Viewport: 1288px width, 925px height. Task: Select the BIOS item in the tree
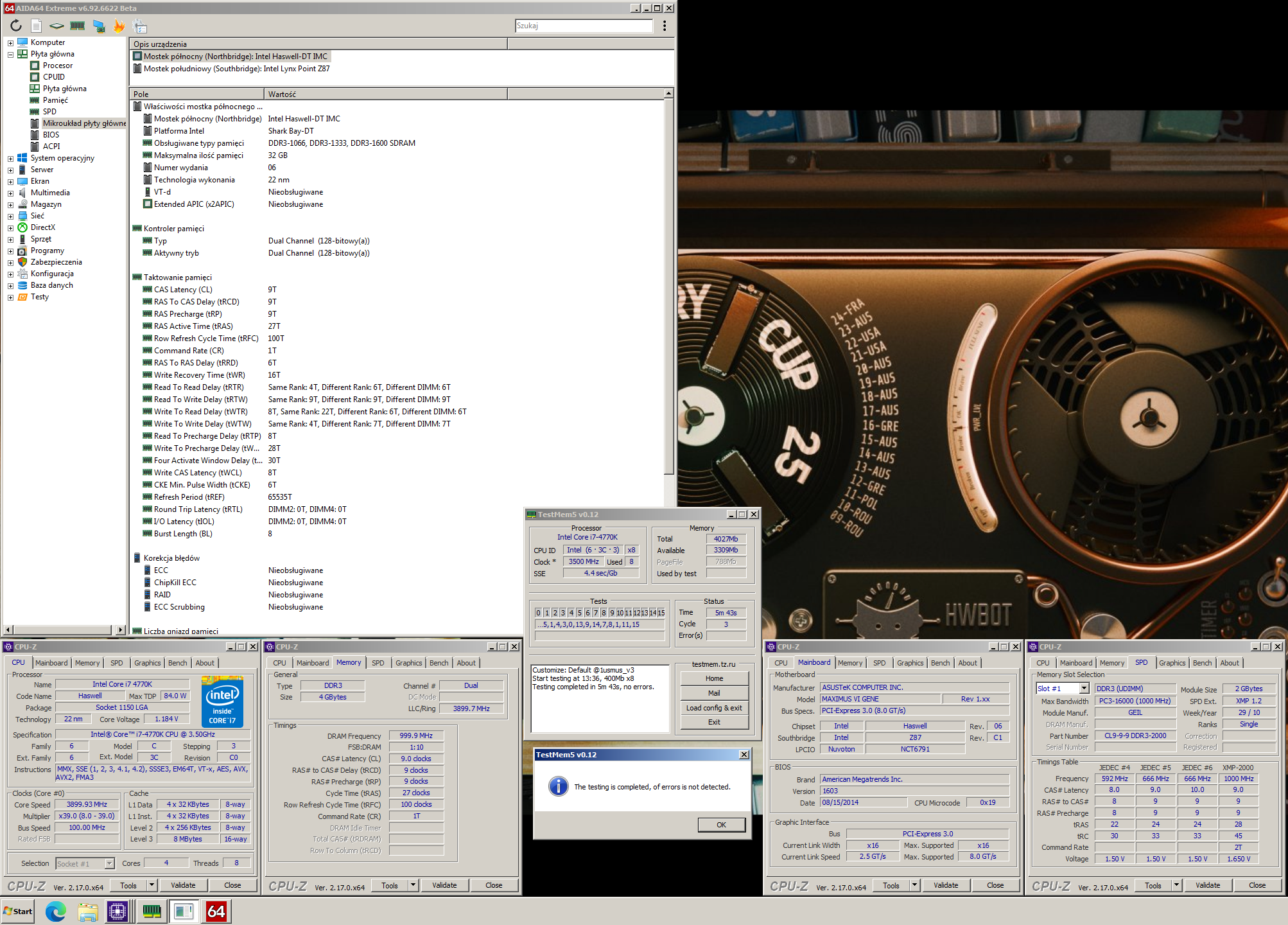tap(51, 135)
